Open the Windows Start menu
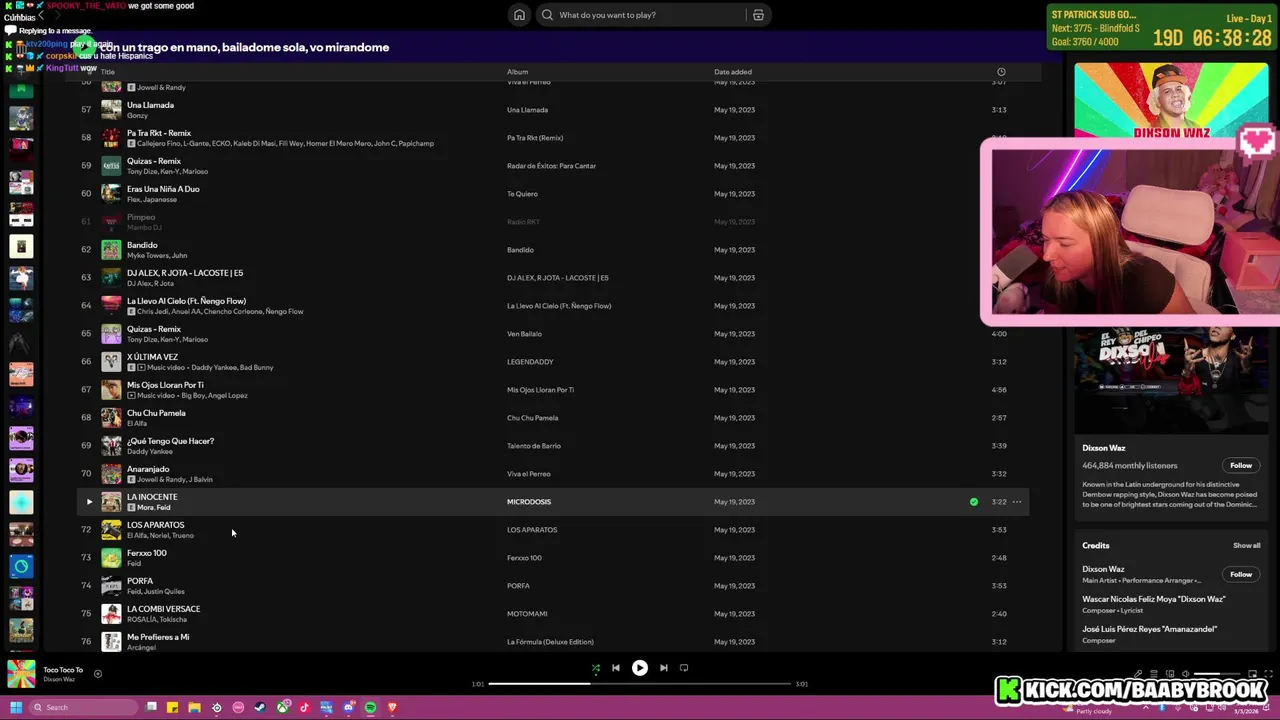Image resolution: width=1280 pixels, height=720 pixels. coord(15,708)
